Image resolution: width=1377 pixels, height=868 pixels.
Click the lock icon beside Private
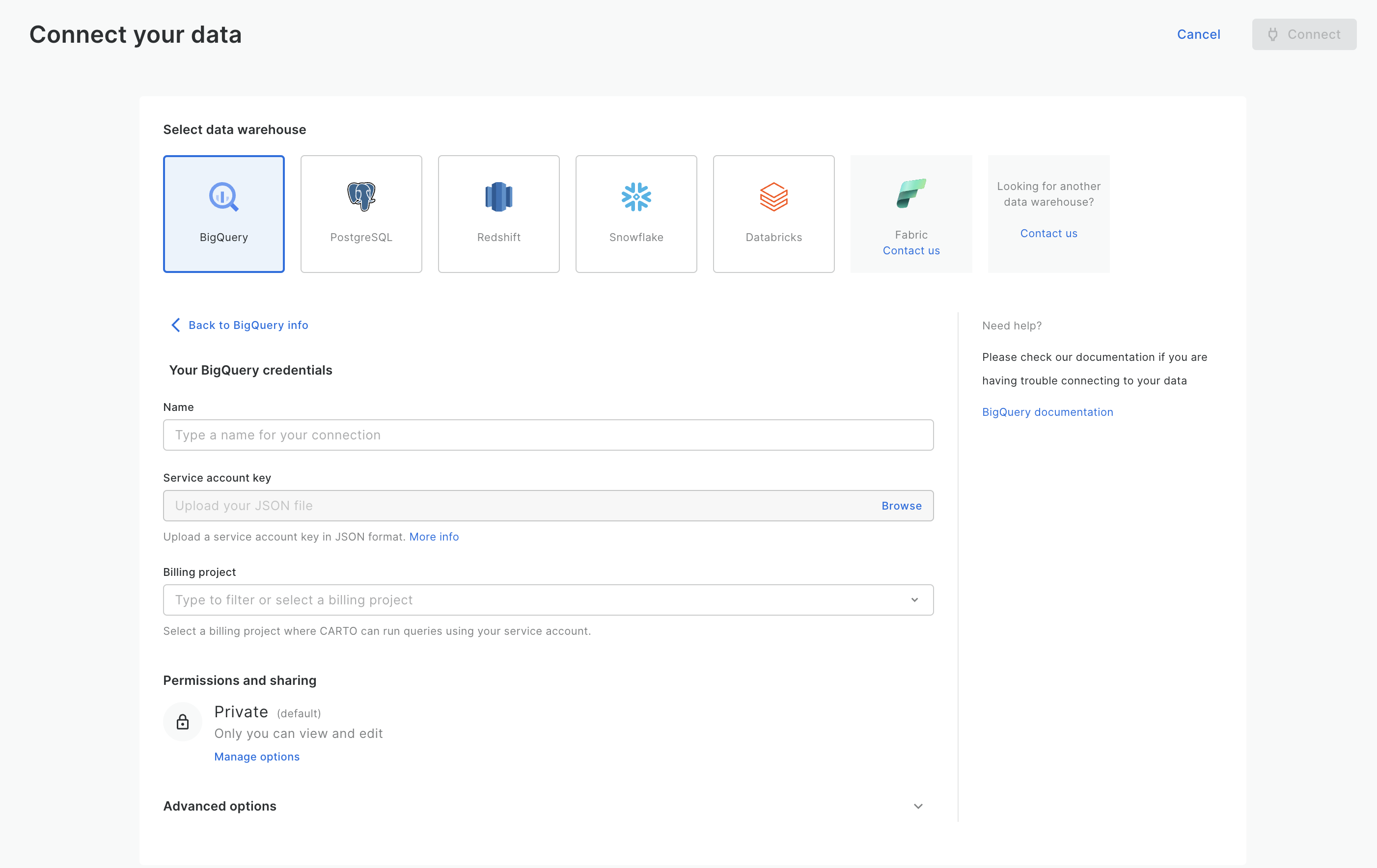182,722
